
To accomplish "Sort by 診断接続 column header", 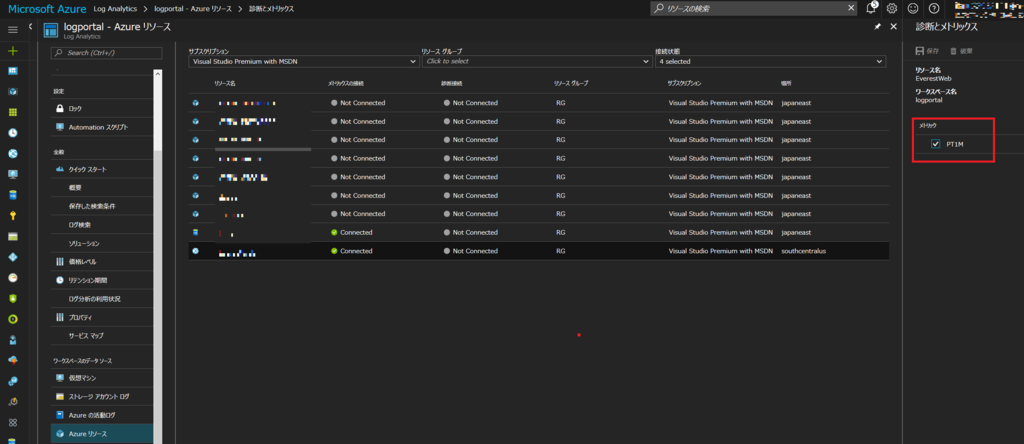I will click(451, 84).
